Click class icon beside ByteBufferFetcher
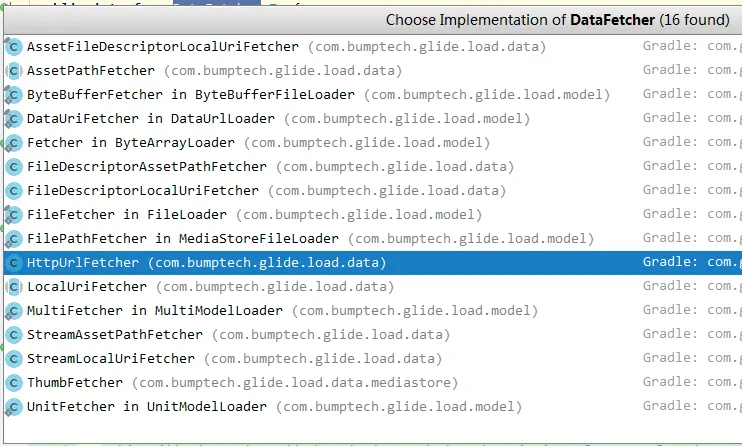Image resolution: width=742 pixels, height=446 pixels. tap(13, 95)
